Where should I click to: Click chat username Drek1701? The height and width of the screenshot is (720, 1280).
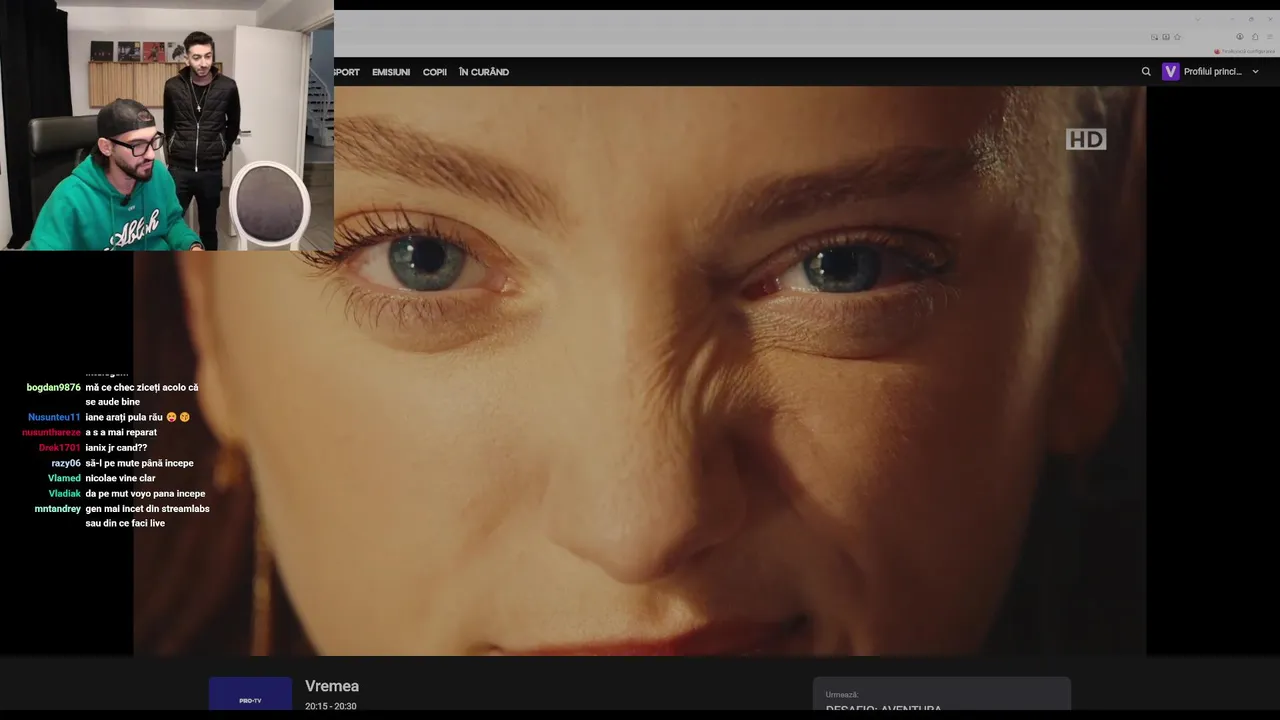click(60, 448)
